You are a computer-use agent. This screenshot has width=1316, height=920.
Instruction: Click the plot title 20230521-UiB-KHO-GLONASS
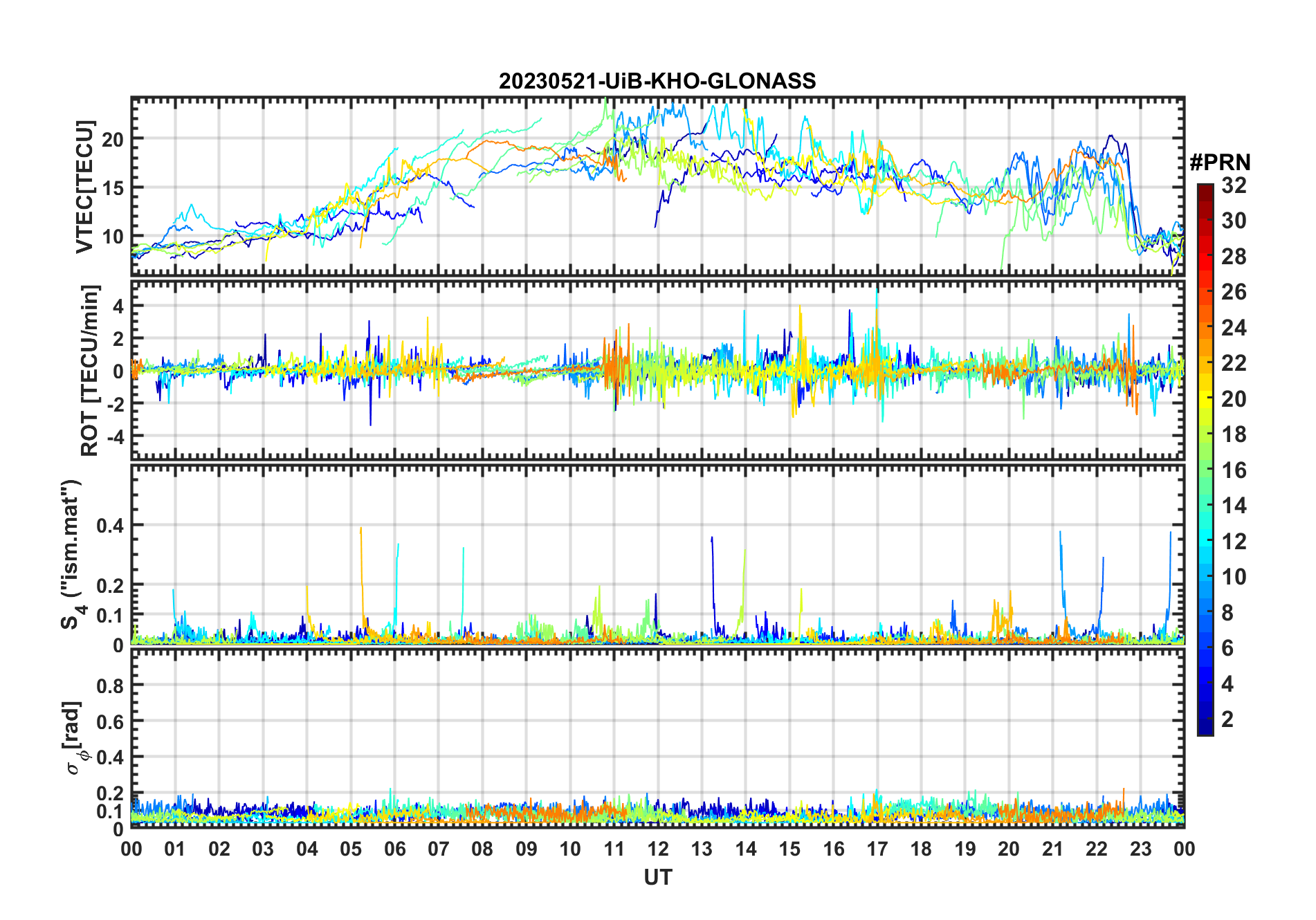(657, 82)
